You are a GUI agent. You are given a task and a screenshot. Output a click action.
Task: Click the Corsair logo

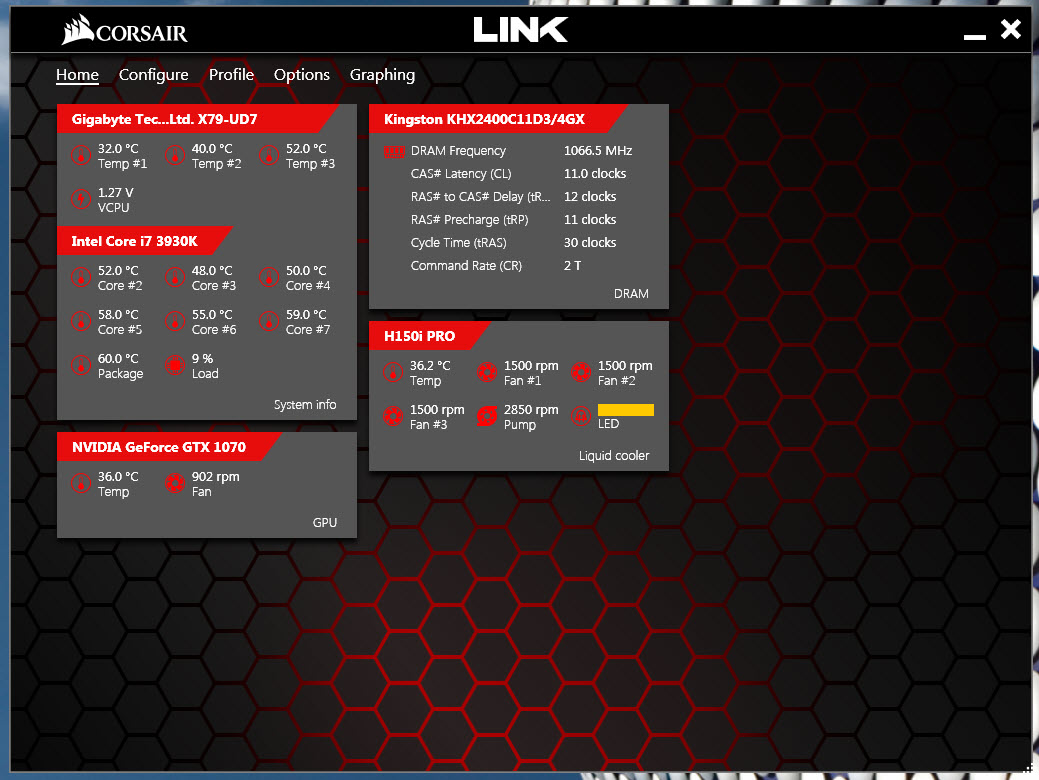[x=125, y=30]
